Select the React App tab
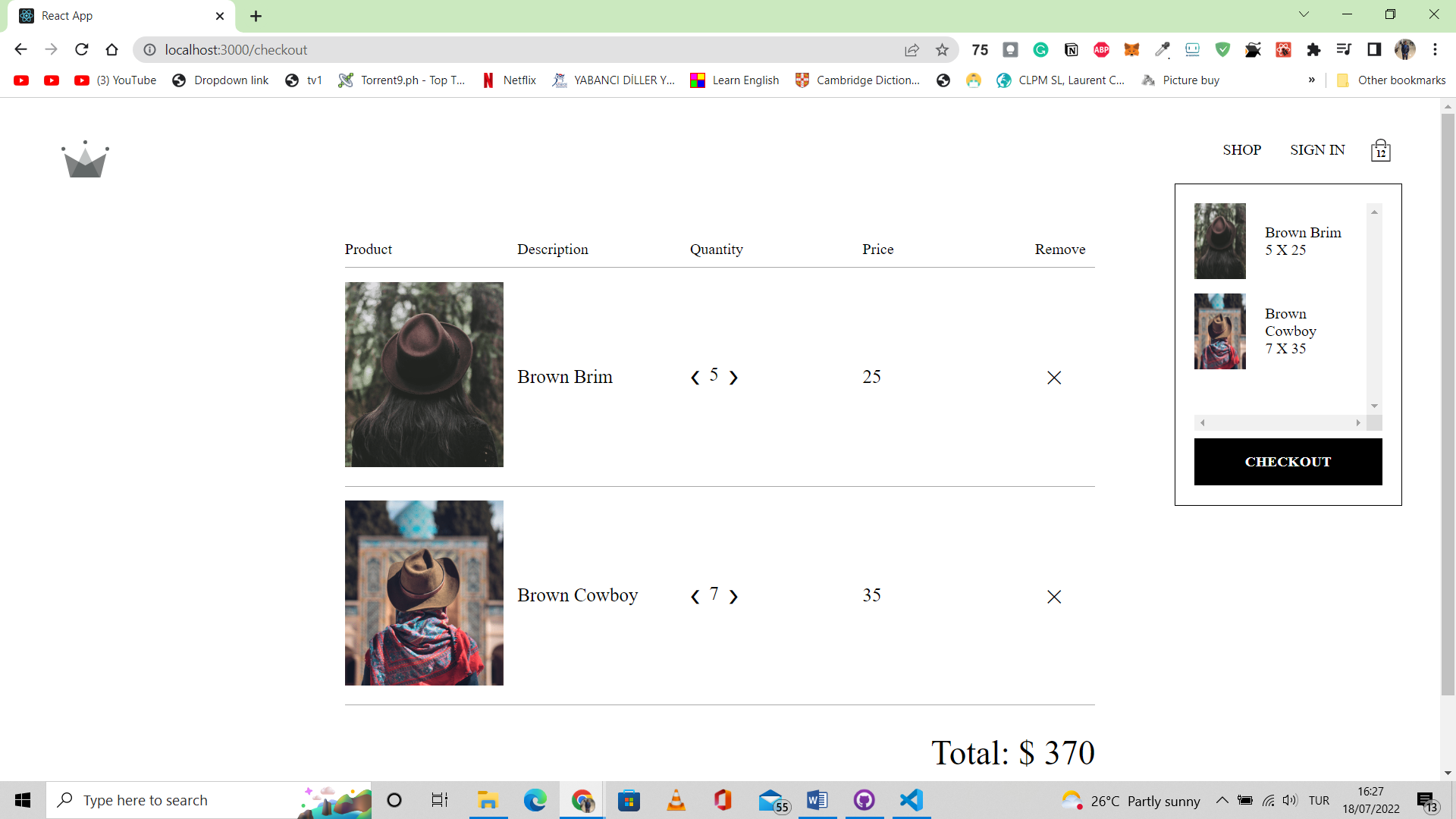 121,16
